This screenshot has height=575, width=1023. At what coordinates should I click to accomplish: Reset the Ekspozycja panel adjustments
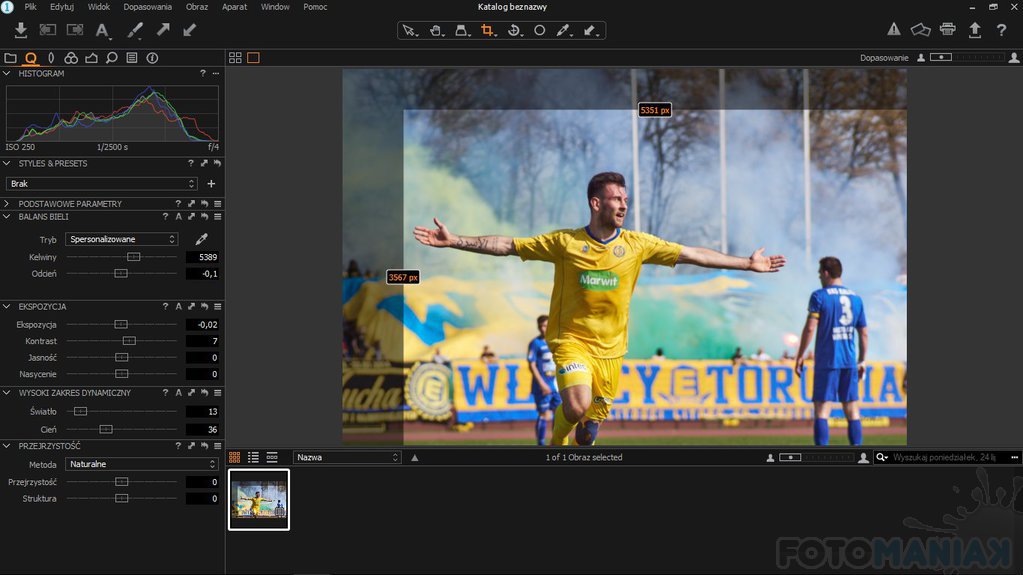pos(205,306)
